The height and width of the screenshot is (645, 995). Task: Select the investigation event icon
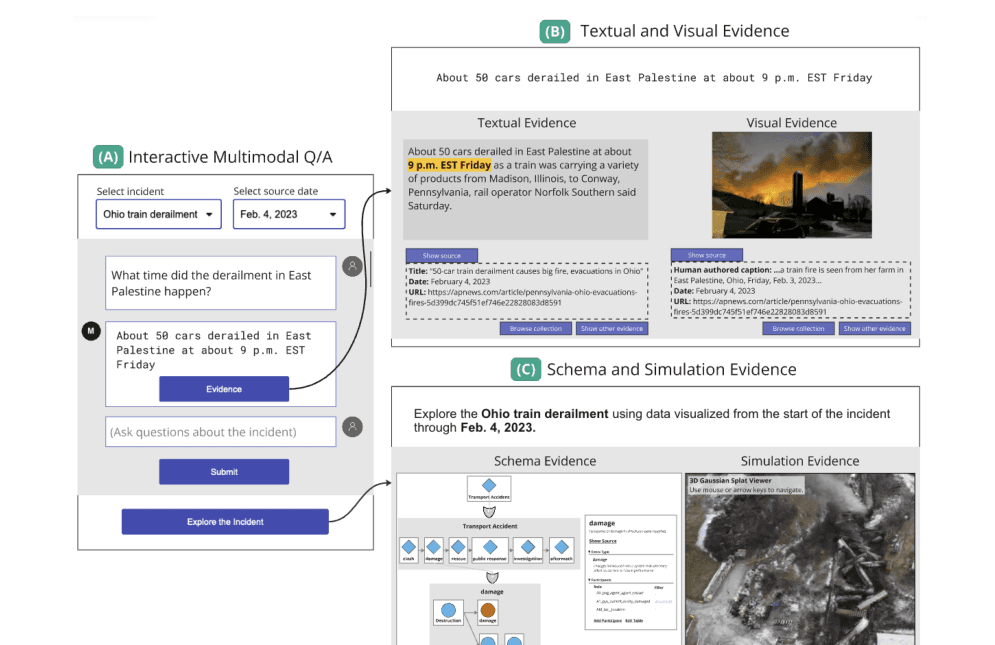528,546
